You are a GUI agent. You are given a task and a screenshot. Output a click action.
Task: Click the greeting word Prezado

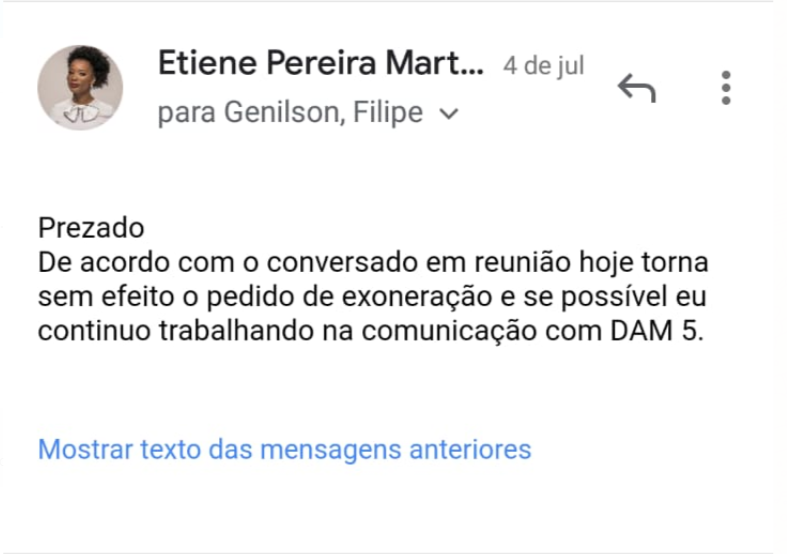(x=91, y=228)
